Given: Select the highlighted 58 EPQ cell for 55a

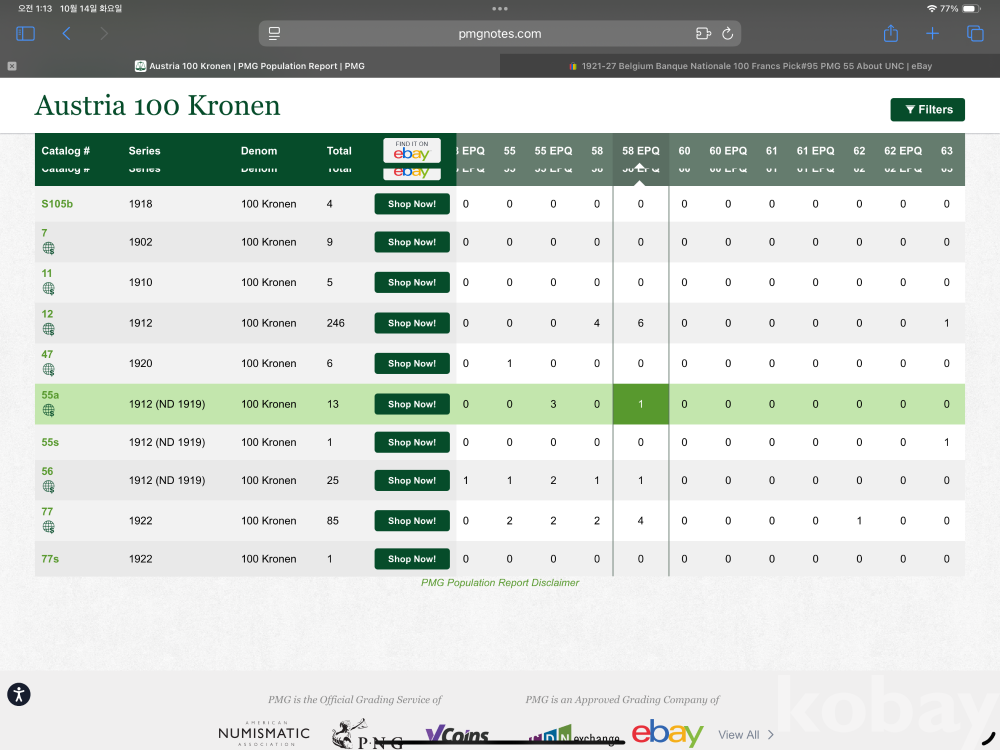Looking at the screenshot, I should 641,404.
